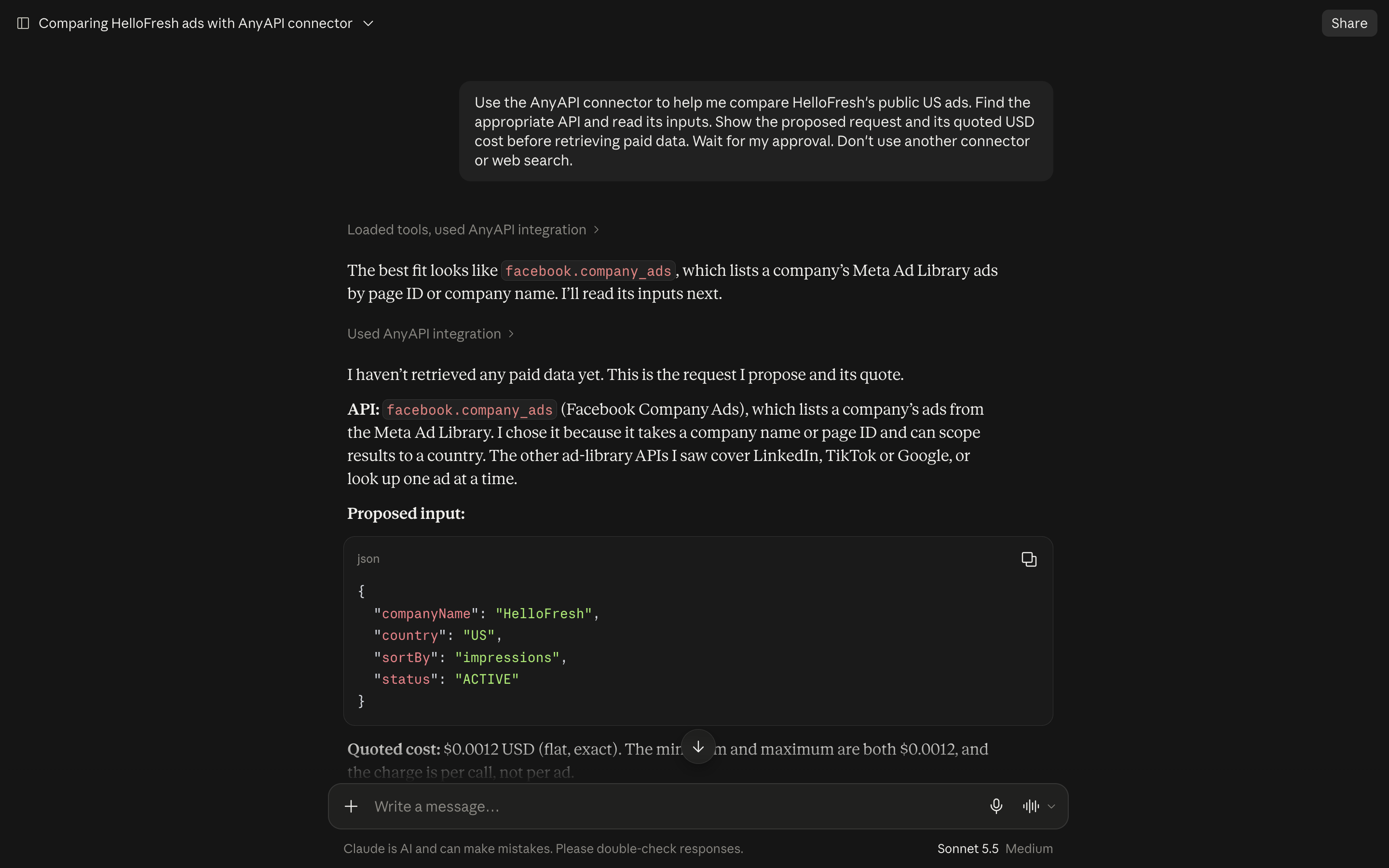This screenshot has height=868, width=1389.
Task: Open the voice mode options chevron
Action: [1051, 807]
